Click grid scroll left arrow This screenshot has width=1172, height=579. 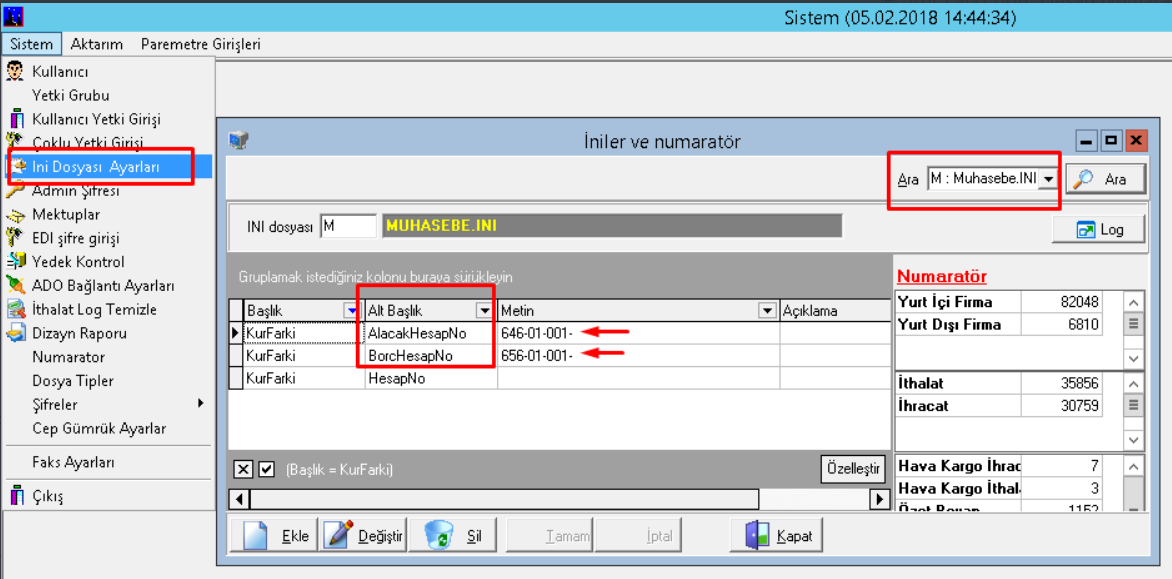[239, 498]
